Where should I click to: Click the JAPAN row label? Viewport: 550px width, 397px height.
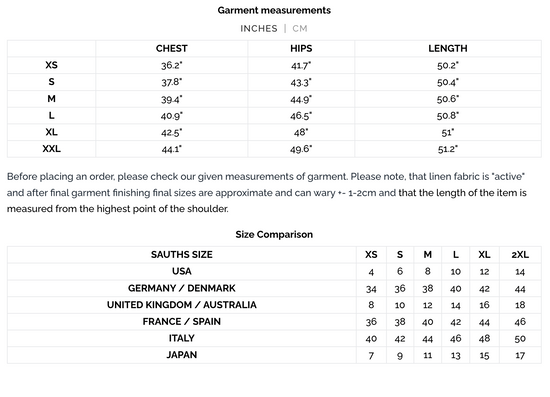[182, 355]
